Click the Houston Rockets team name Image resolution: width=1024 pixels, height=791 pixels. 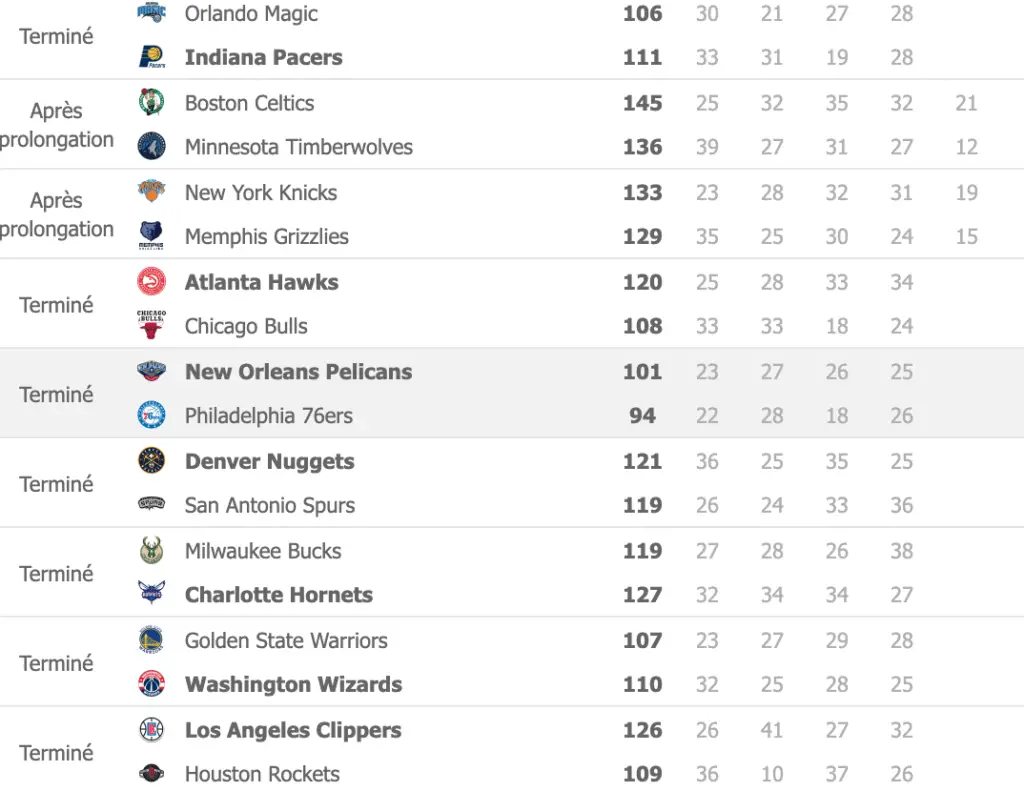tap(262, 774)
